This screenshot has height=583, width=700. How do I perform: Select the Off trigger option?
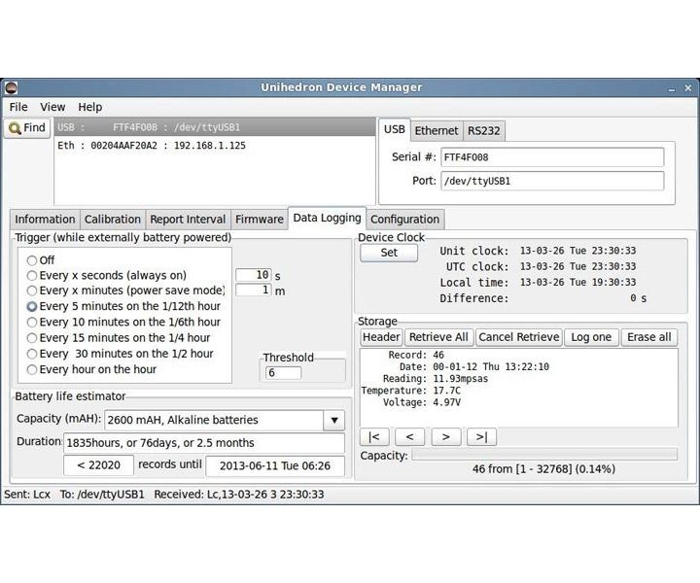click(x=33, y=260)
